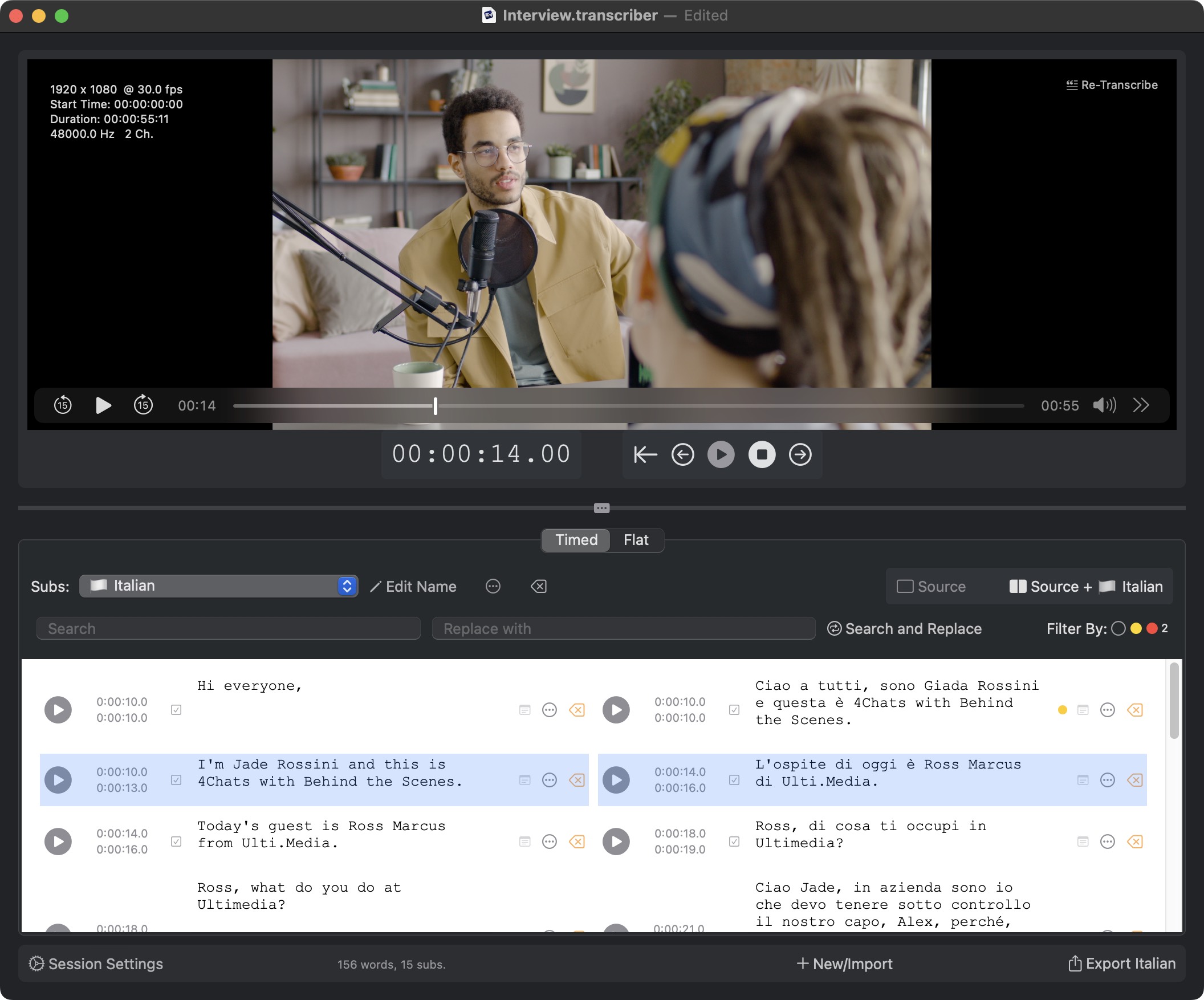Toggle the checkbox on the "Hi everyone," row
The height and width of the screenshot is (1000, 1204).
pyautogui.click(x=176, y=710)
